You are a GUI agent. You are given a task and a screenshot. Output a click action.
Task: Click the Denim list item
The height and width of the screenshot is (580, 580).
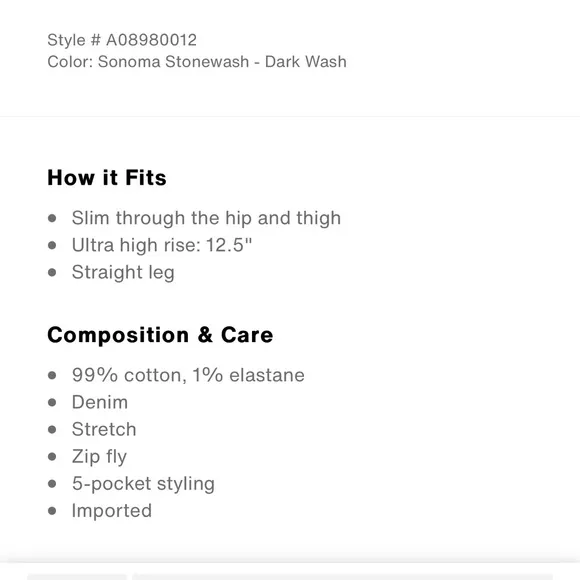tap(100, 402)
